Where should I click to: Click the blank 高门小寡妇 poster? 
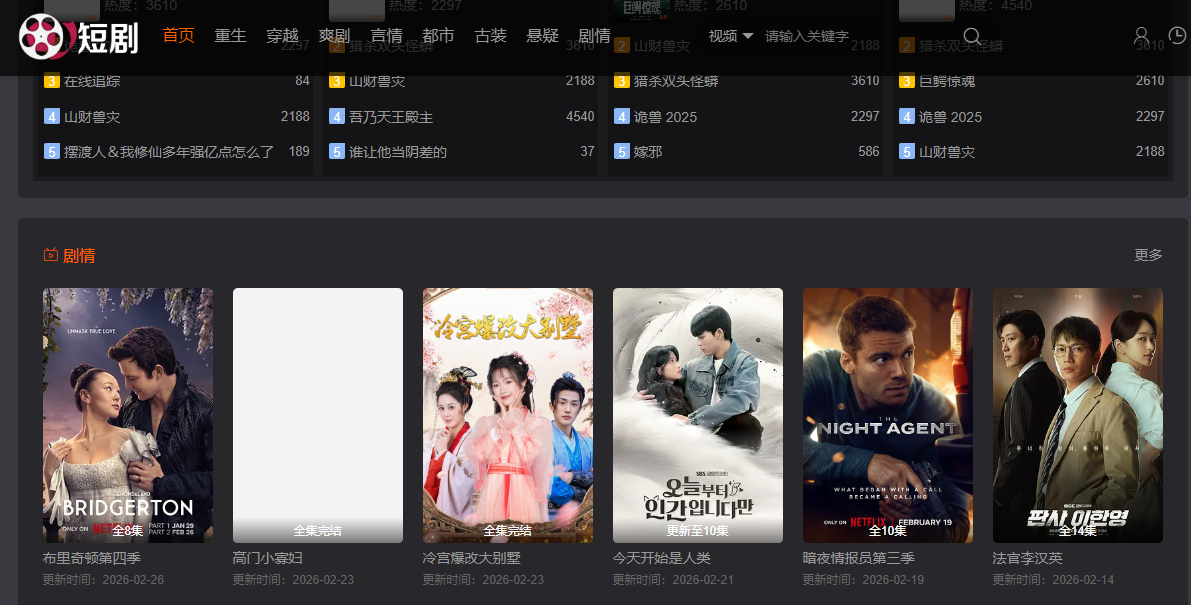(318, 415)
